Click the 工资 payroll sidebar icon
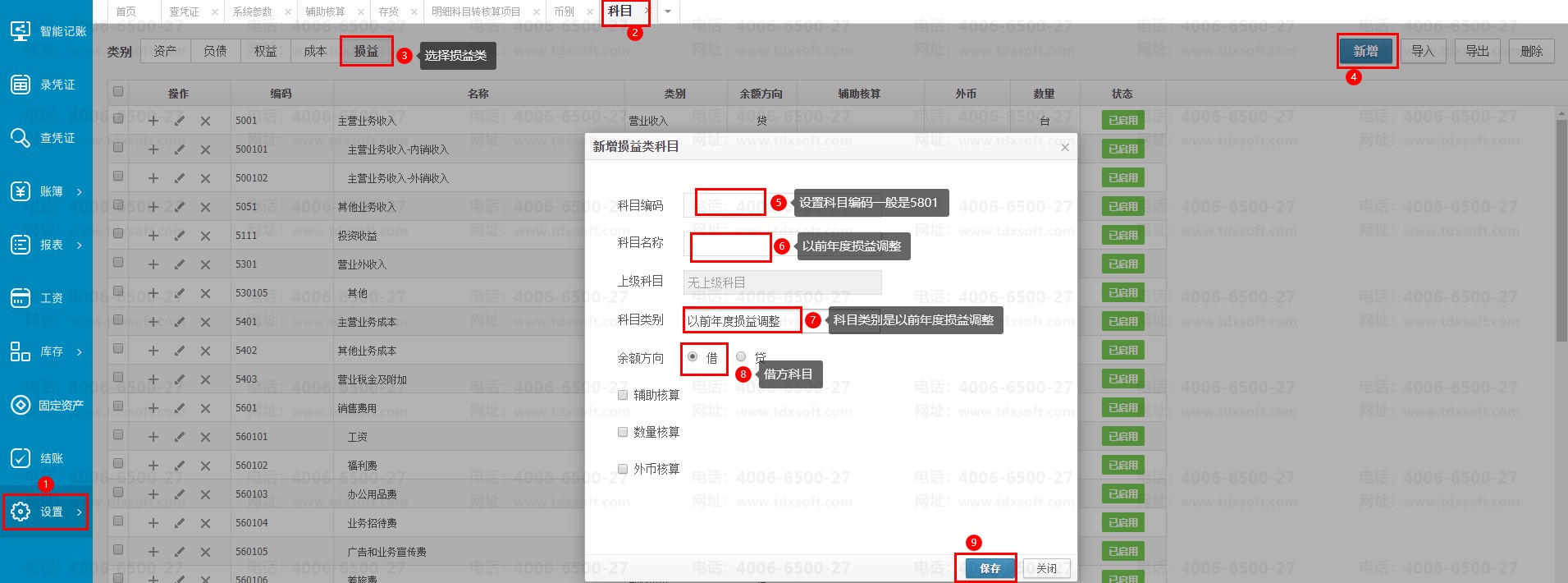Image resolution: width=1568 pixels, height=583 pixels. pyautogui.click(x=21, y=298)
